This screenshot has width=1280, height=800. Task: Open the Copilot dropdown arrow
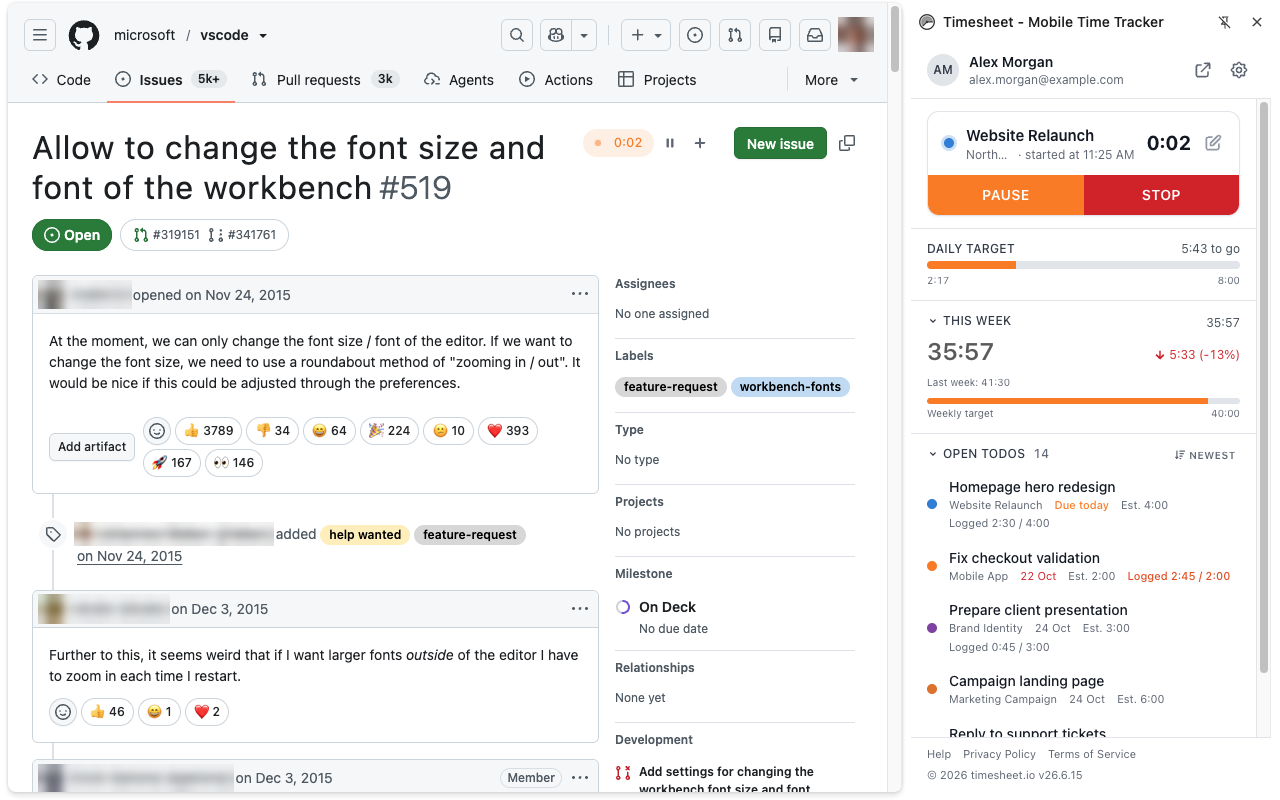click(584, 35)
